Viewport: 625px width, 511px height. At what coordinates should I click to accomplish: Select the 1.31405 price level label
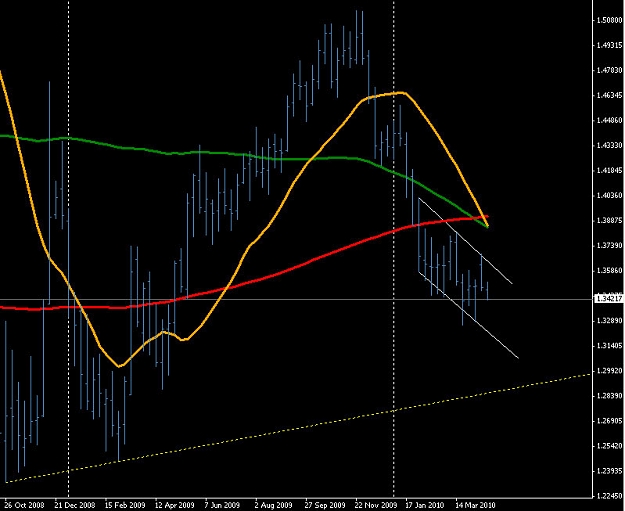609,346
